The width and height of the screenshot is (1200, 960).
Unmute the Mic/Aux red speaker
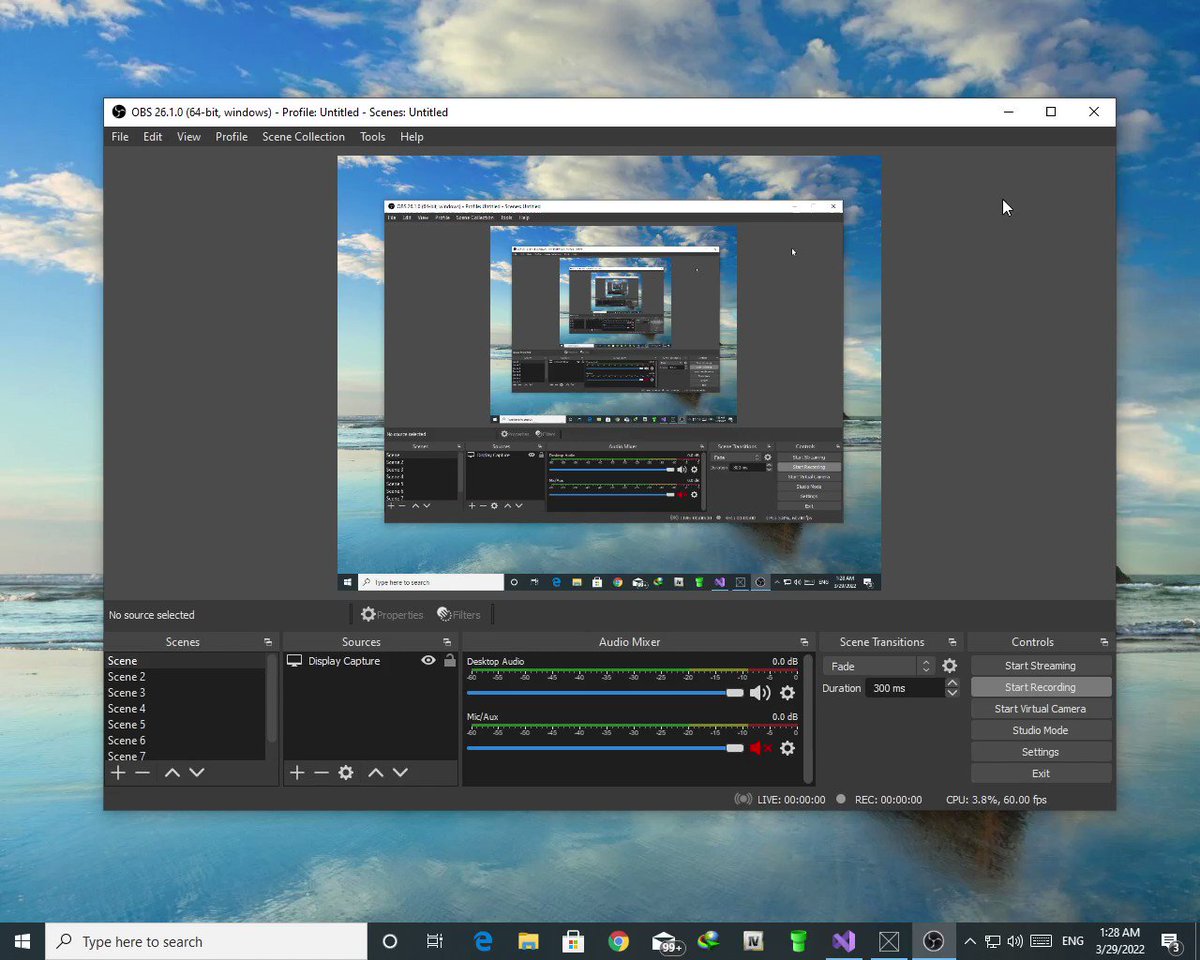coord(760,748)
